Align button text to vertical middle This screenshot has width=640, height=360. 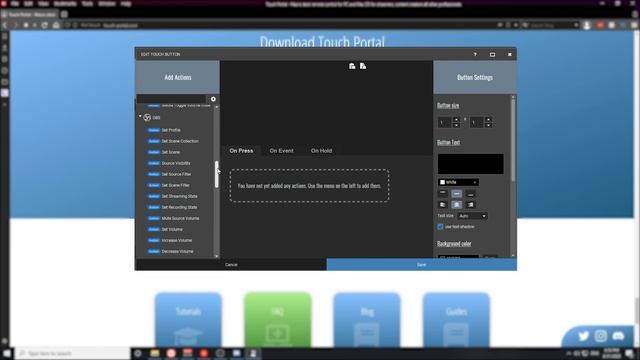point(457,194)
